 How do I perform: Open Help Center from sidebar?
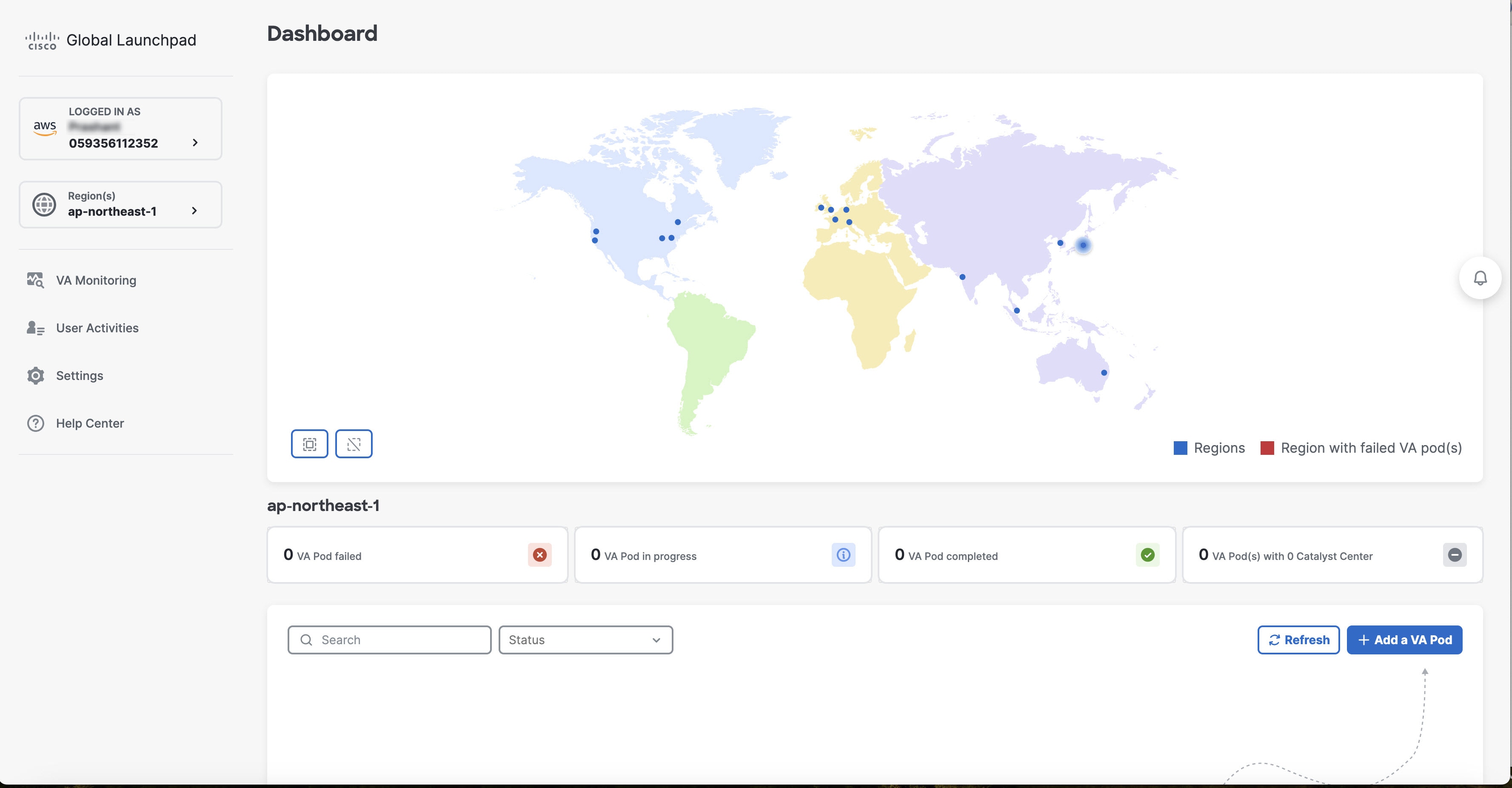90,423
